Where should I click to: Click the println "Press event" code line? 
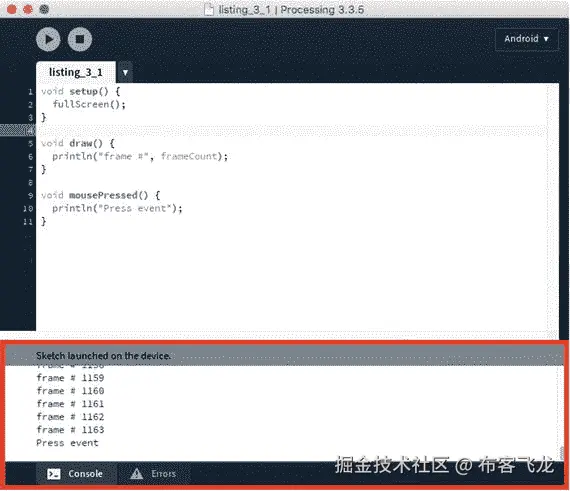(117, 208)
